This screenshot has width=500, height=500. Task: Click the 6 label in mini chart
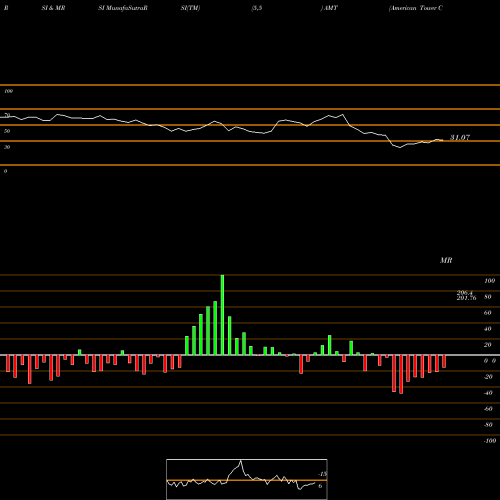[x=320, y=486]
